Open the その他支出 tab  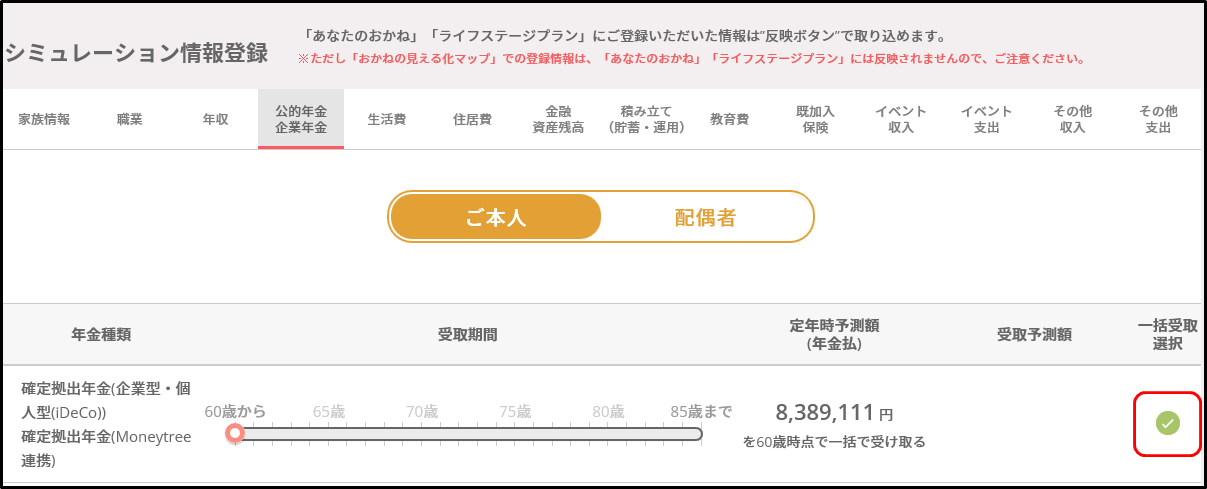pos(1158,119)
